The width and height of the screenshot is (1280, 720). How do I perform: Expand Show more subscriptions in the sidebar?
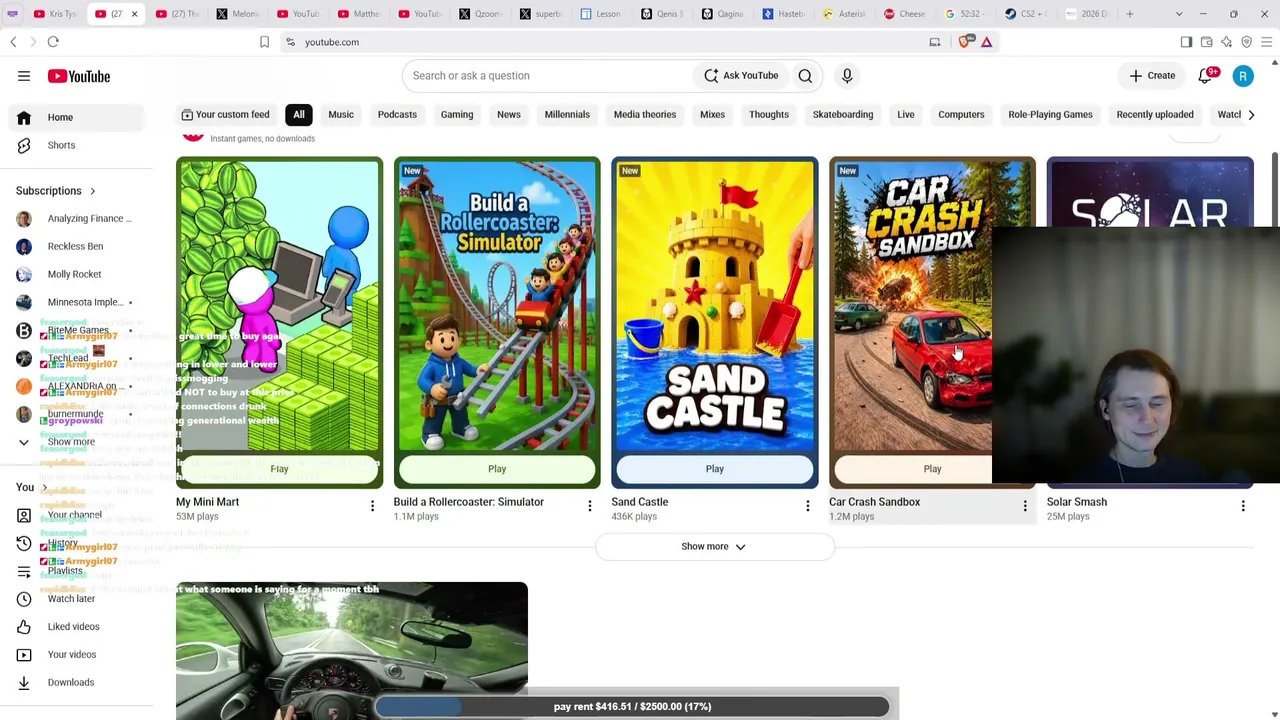tap(72, 442)
